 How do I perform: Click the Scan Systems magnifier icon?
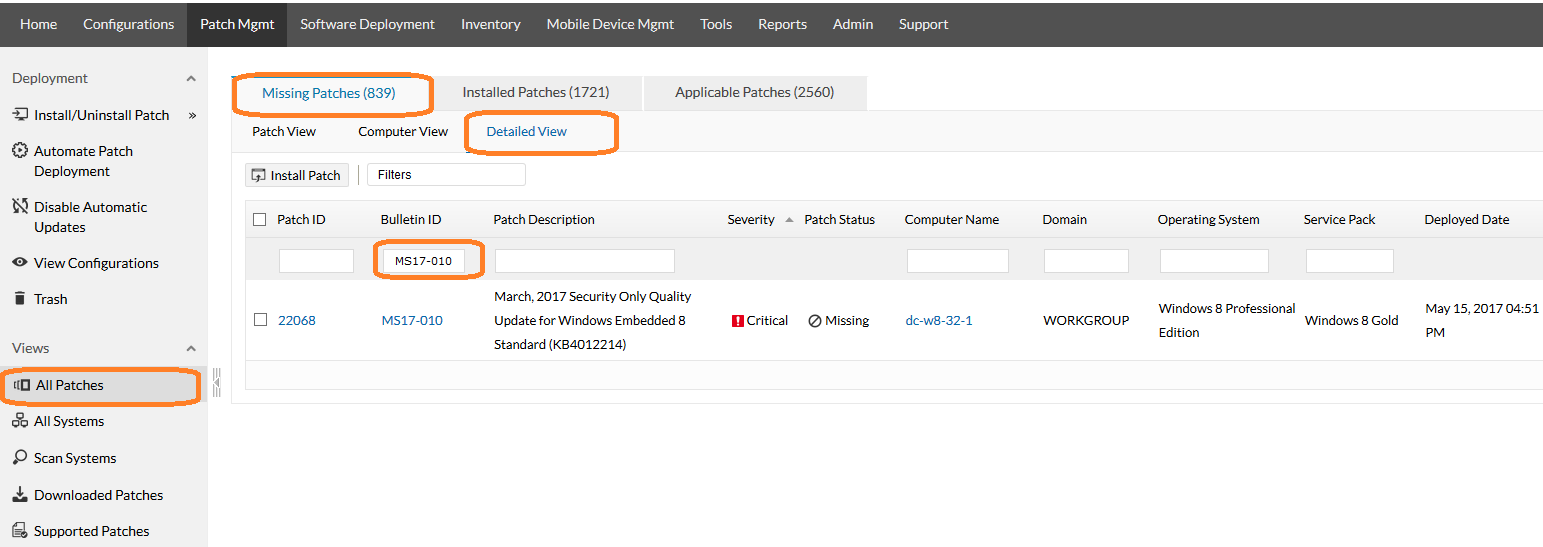coord(20,458)
